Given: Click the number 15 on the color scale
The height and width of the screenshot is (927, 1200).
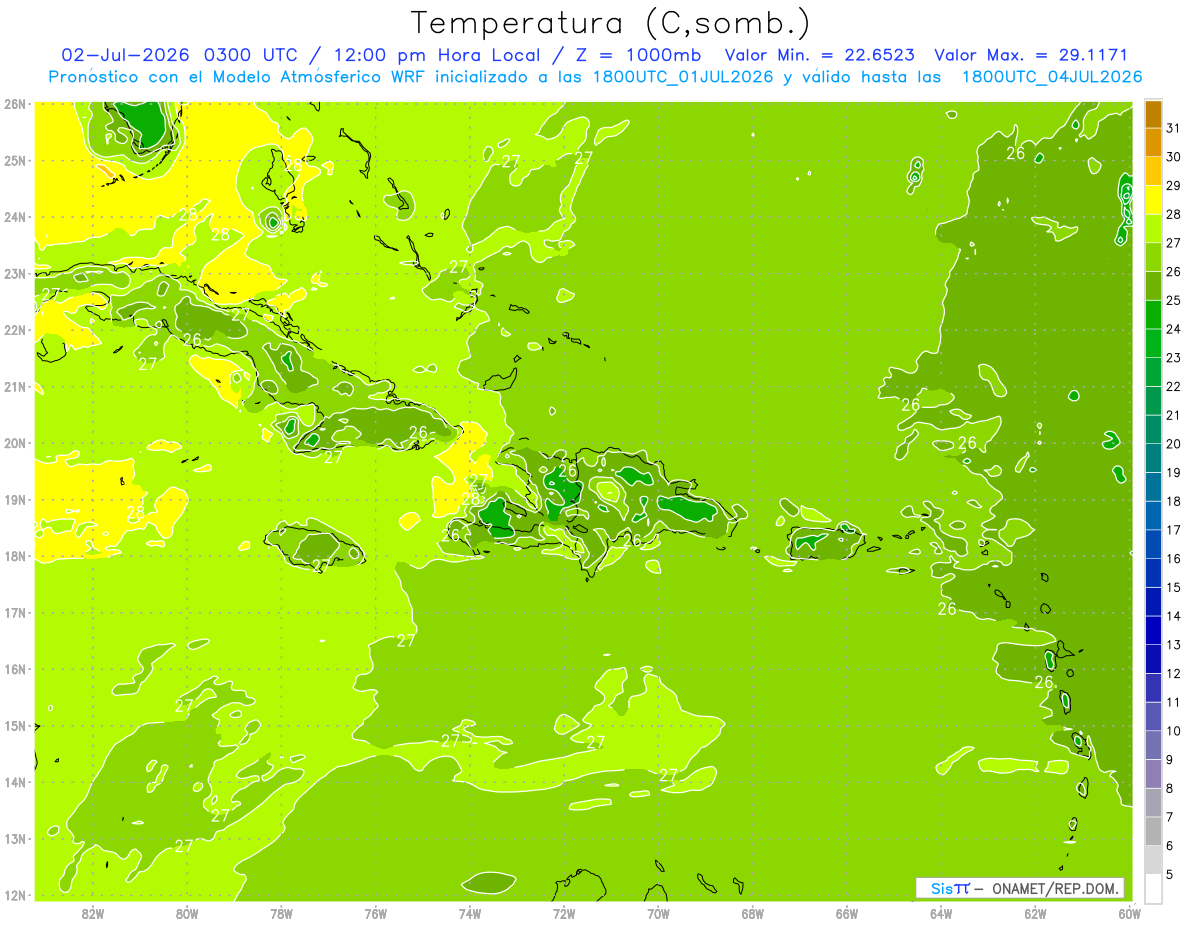Looking at the screenshot, I should (1173, 587).
